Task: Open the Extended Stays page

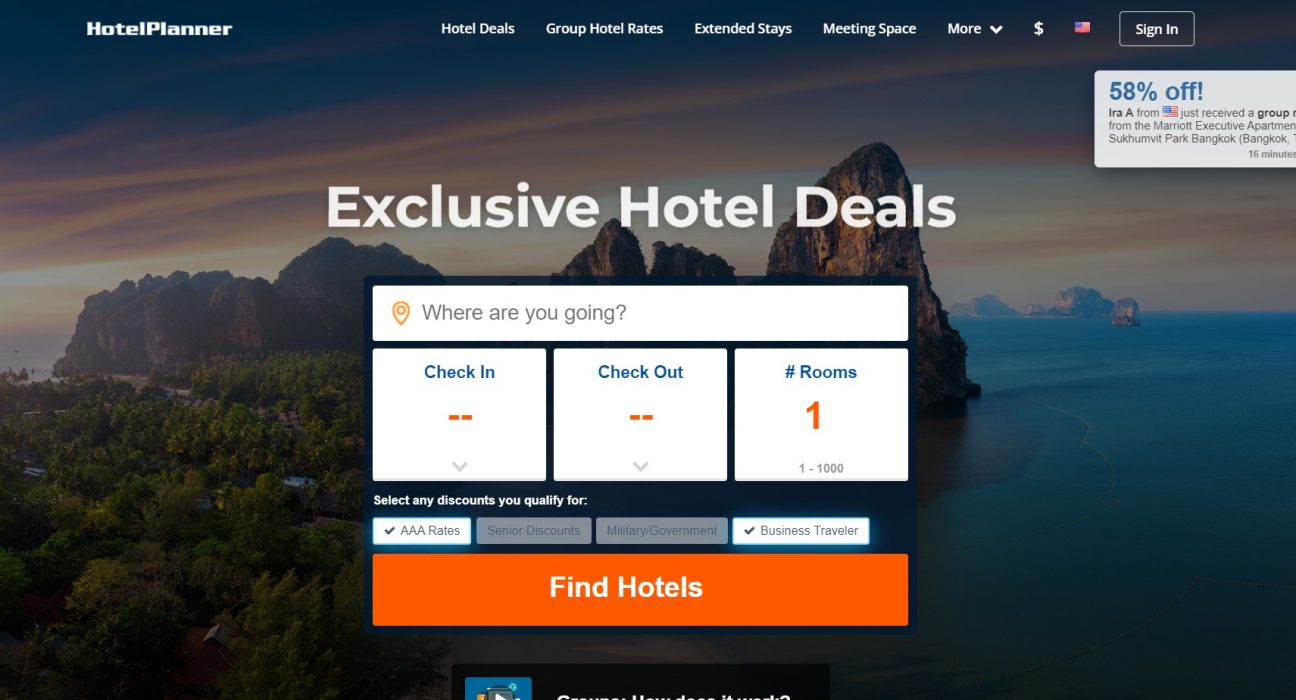Action: tap(743, 29)
